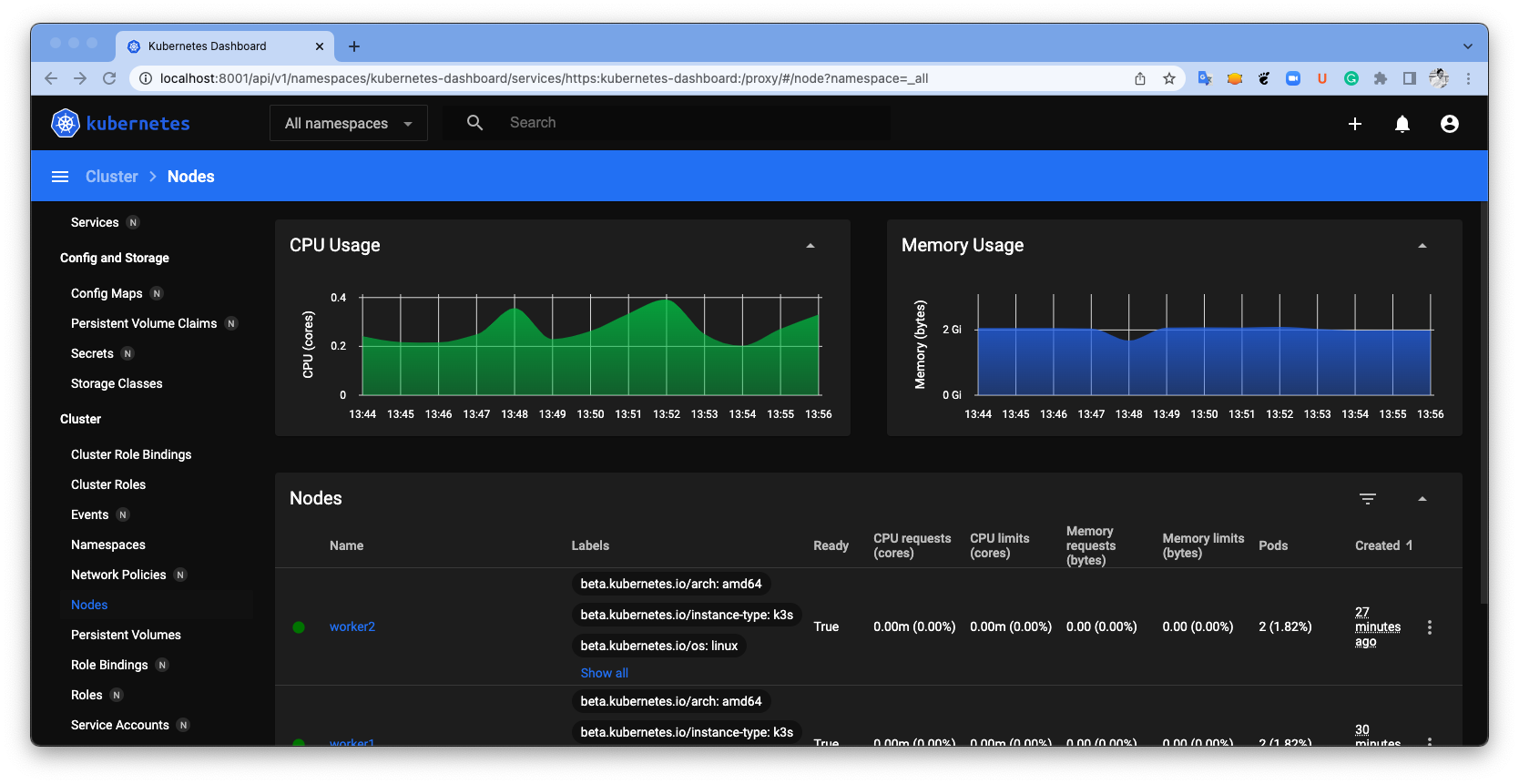
Task: Open Chrome three-dot menu
Action: pos(1468,78)
